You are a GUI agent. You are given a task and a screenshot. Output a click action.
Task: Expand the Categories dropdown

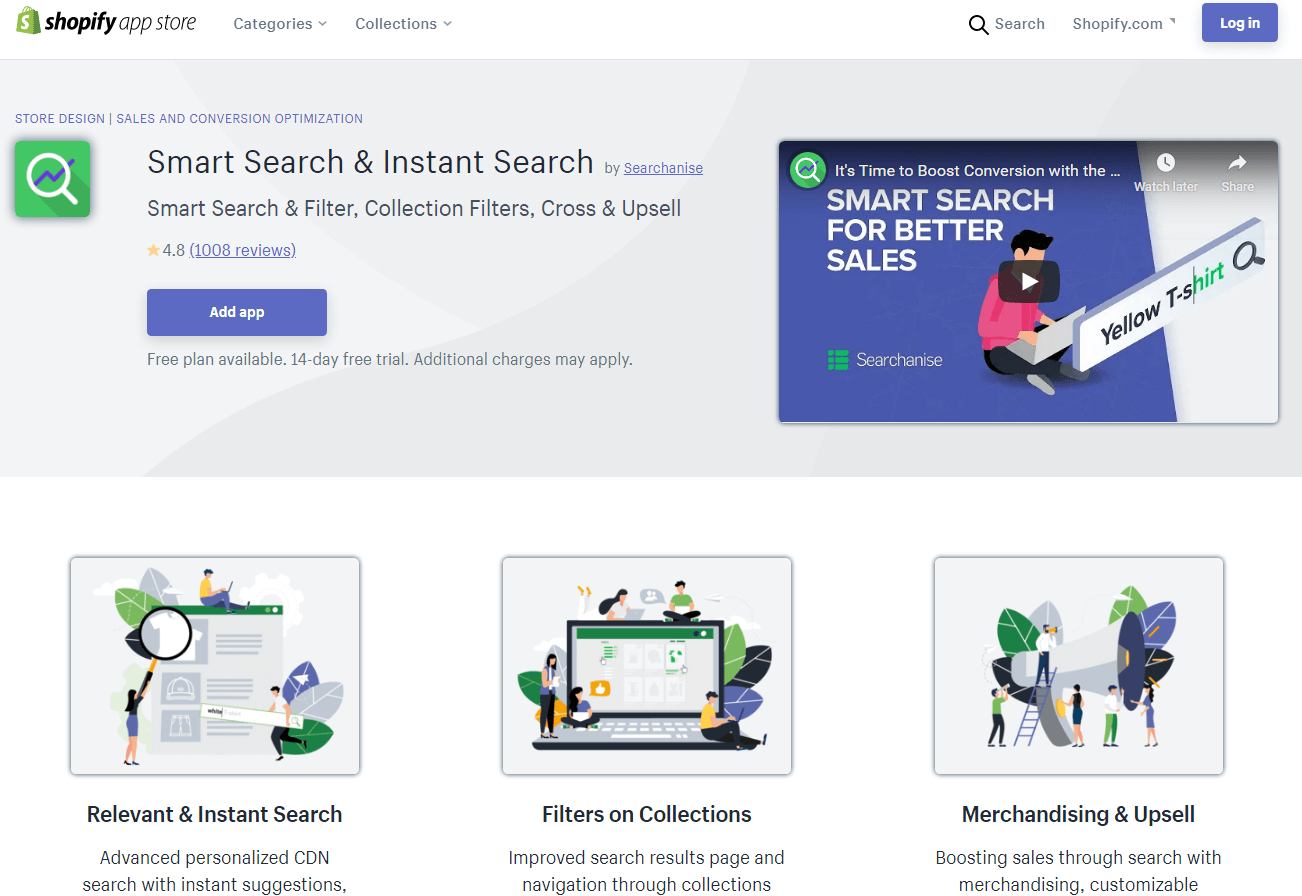(x=280, y=24)
